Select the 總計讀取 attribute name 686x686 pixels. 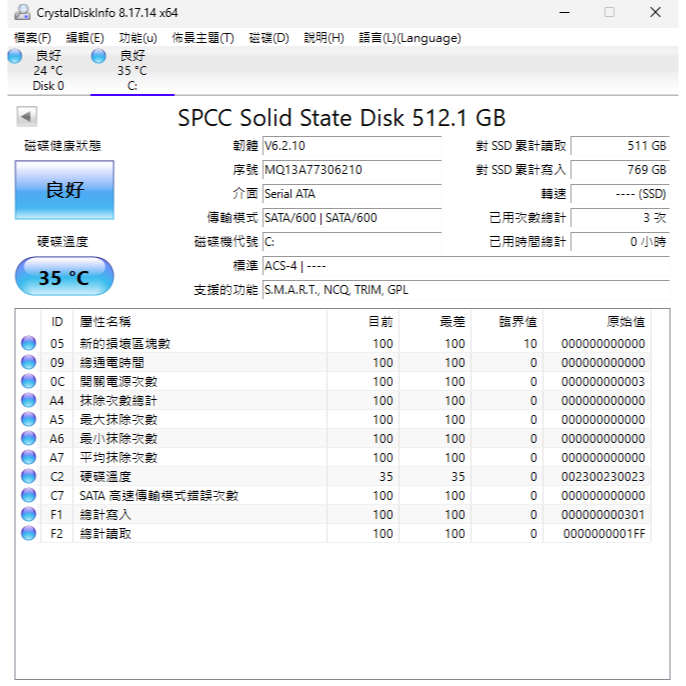click(x=105, y=534)
